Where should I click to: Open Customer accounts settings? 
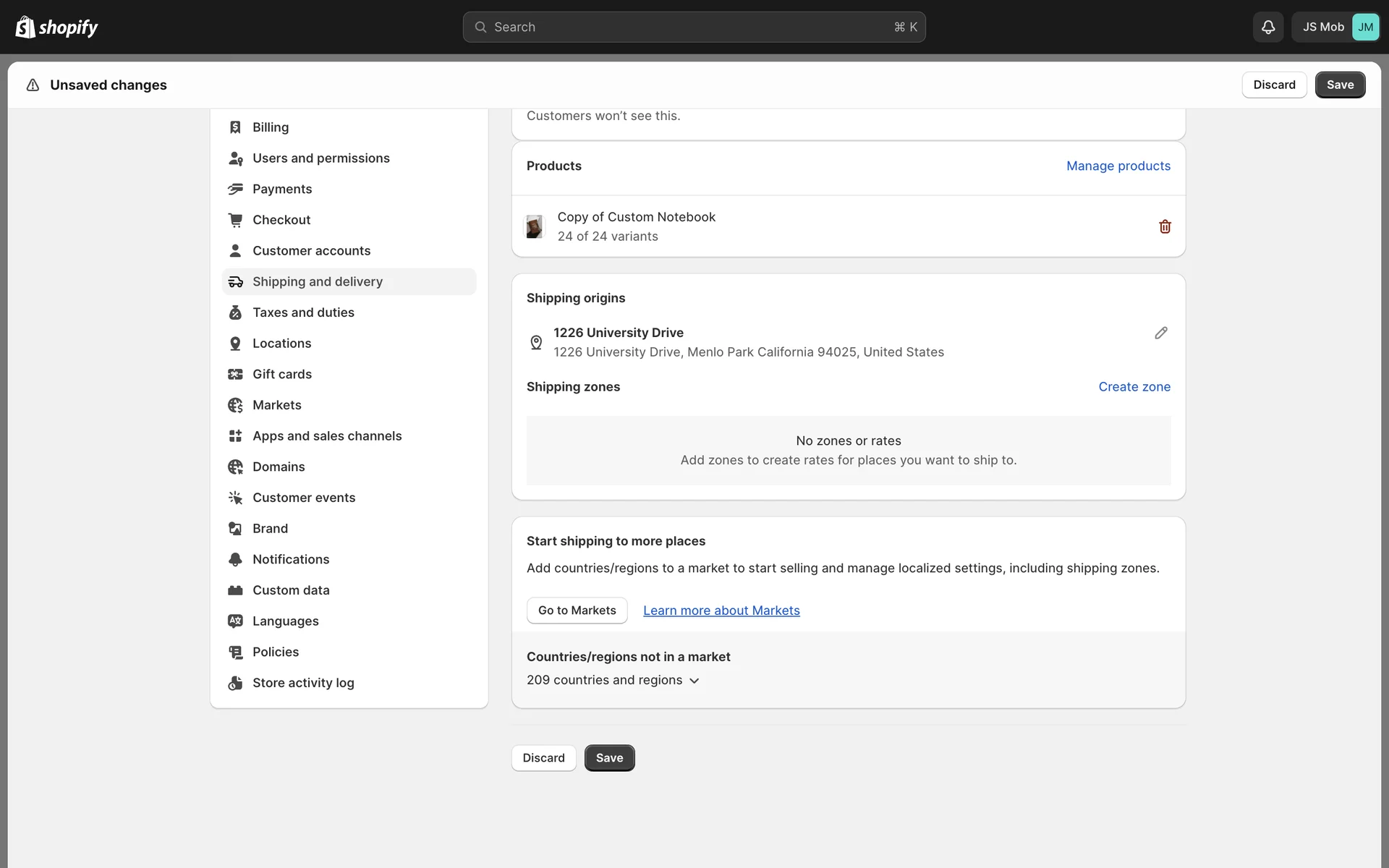coord(311,251)
